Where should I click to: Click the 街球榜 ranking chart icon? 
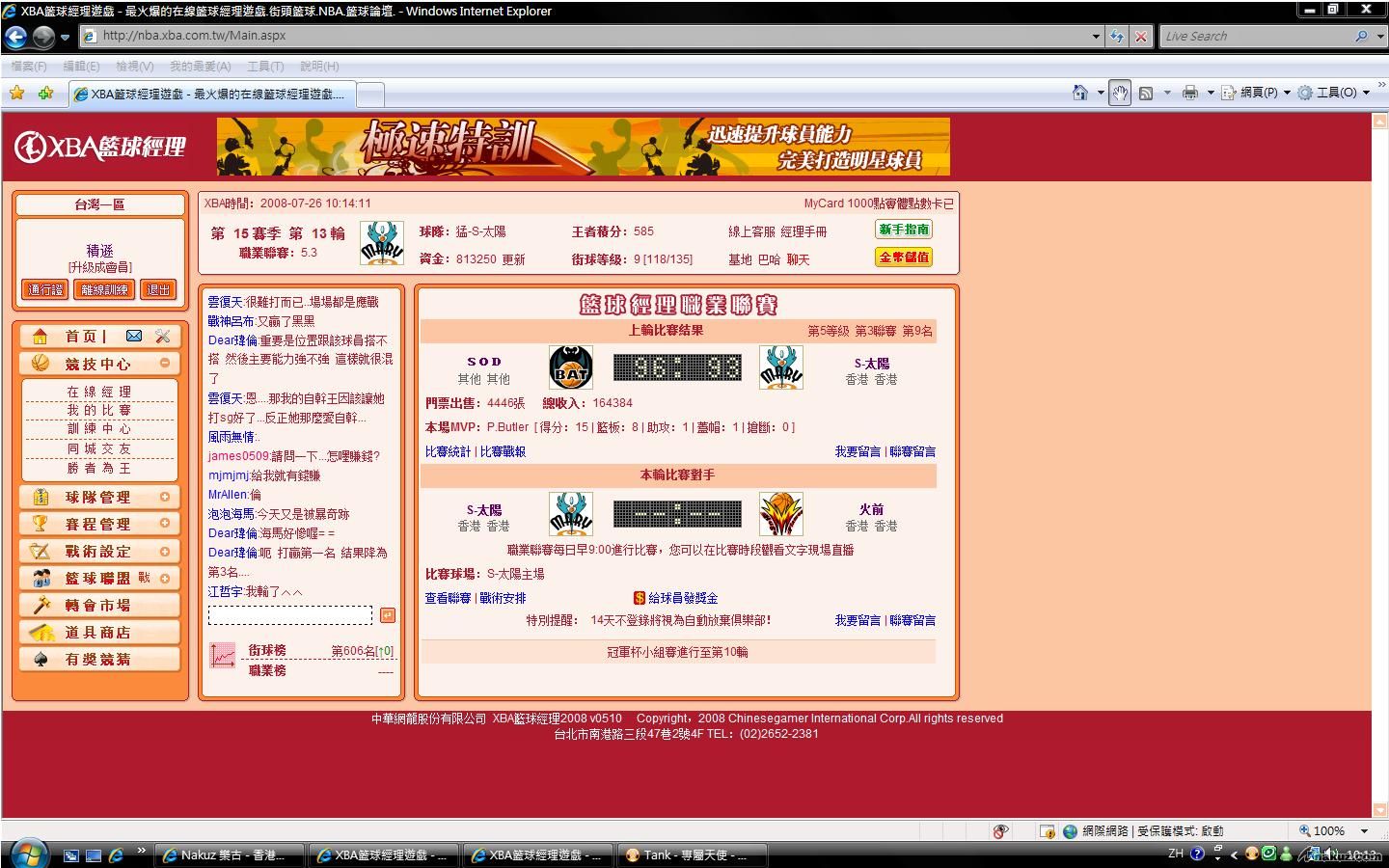point(223,656)
